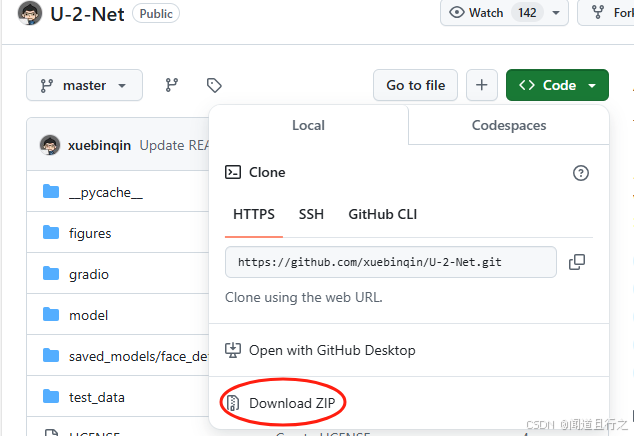Switch to the Codespaces tab
The width and height of the screenshot is (634, 436).
pyautogui.click(x=509, y=125)
